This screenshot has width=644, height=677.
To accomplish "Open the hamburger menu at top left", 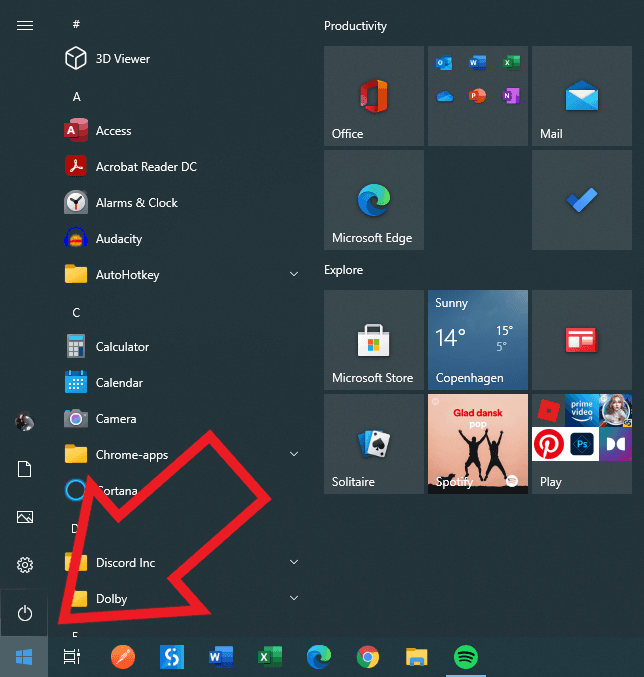I will pyautogui.click(x=25, y=26).
